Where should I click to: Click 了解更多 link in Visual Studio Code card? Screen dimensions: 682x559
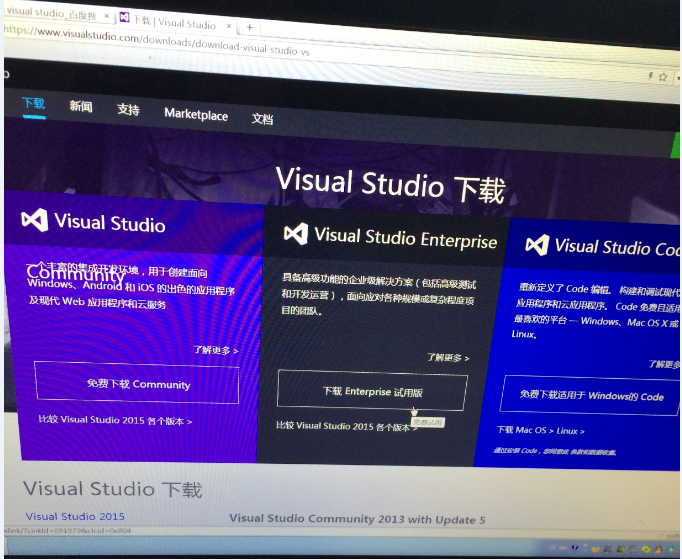tap(665, 364)
